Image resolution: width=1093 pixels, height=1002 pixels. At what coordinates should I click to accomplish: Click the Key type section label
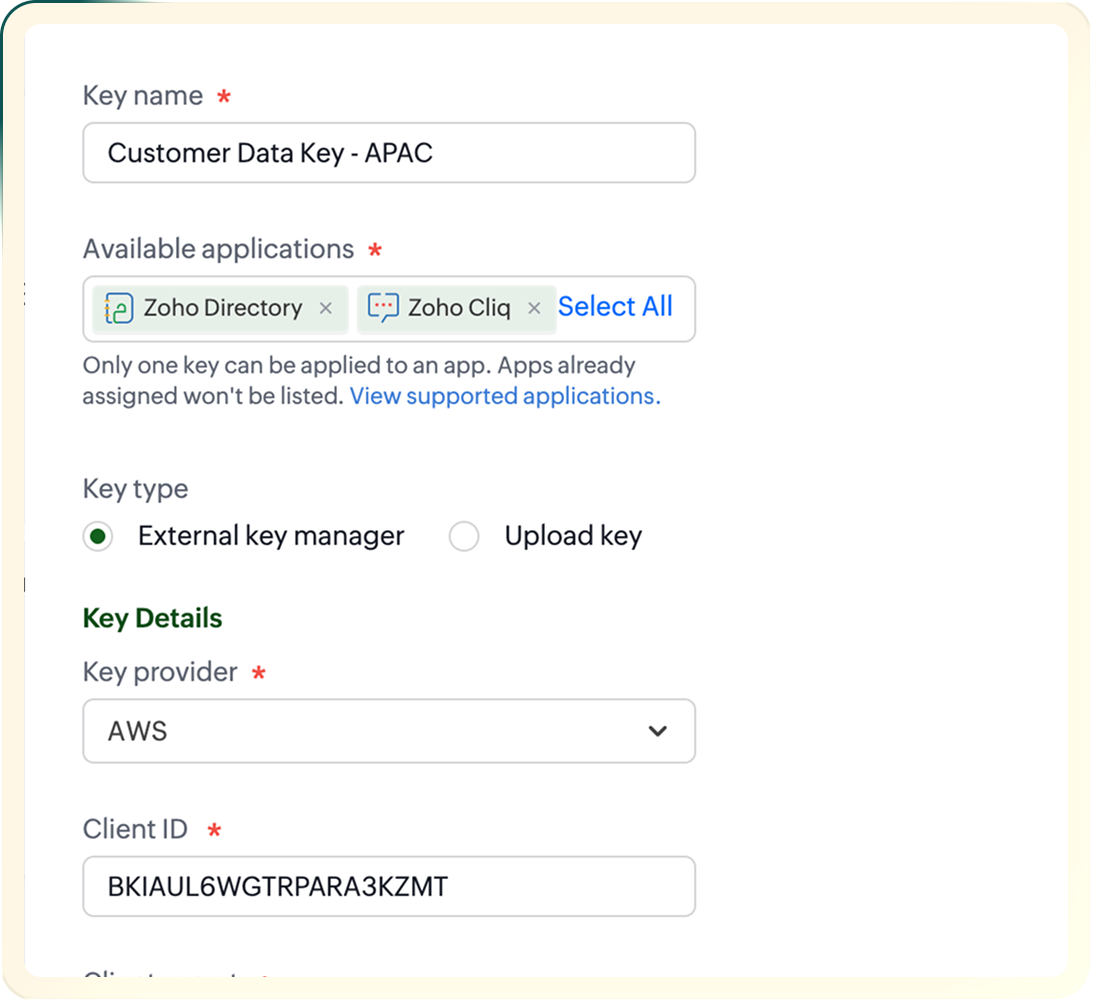[135, 489]
